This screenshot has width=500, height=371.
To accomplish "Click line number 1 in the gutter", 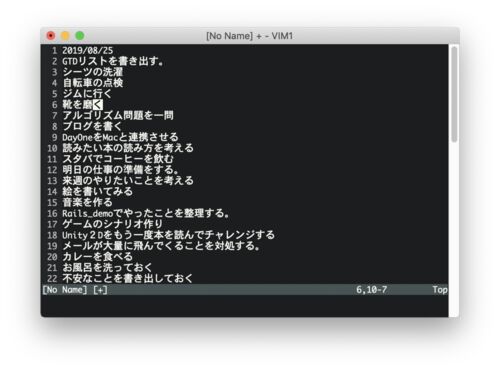I will click(x=55, y=51).
